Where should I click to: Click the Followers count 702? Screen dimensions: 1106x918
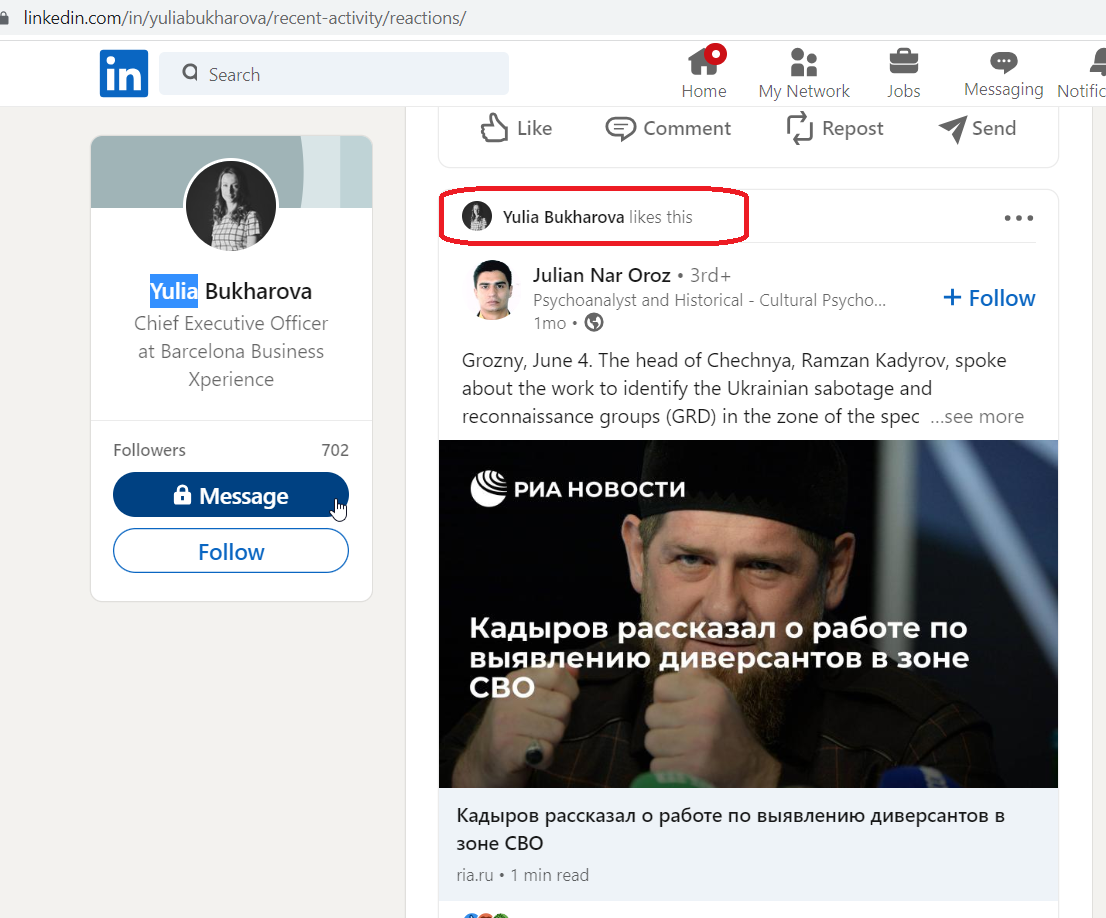[x=335, y=450]
